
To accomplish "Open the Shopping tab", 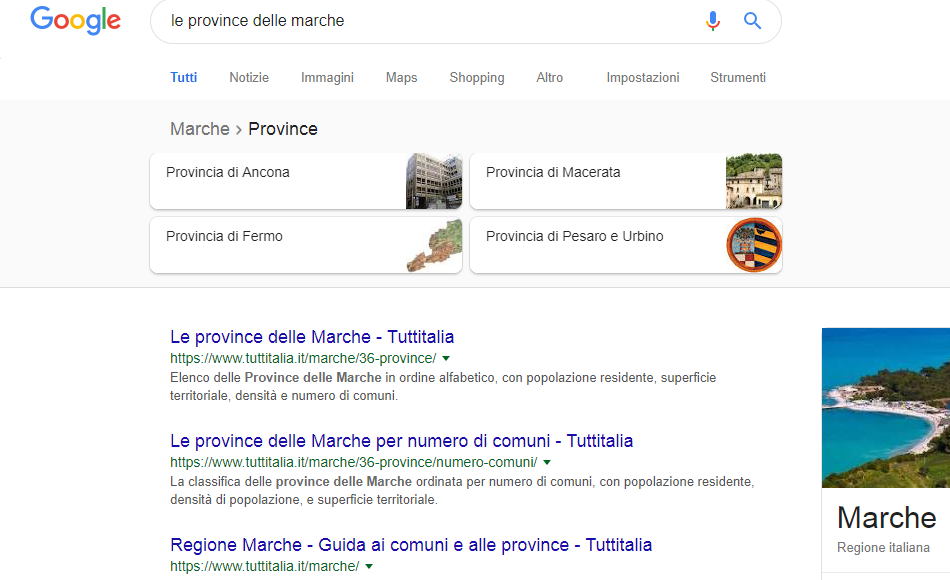I will coord(477,78).
